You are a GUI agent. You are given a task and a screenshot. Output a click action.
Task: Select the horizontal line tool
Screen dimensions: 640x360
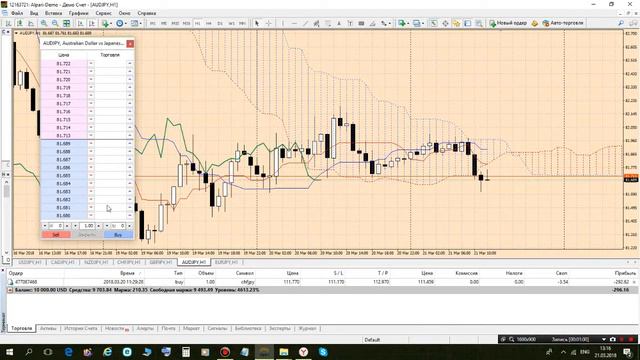(294, 23)
